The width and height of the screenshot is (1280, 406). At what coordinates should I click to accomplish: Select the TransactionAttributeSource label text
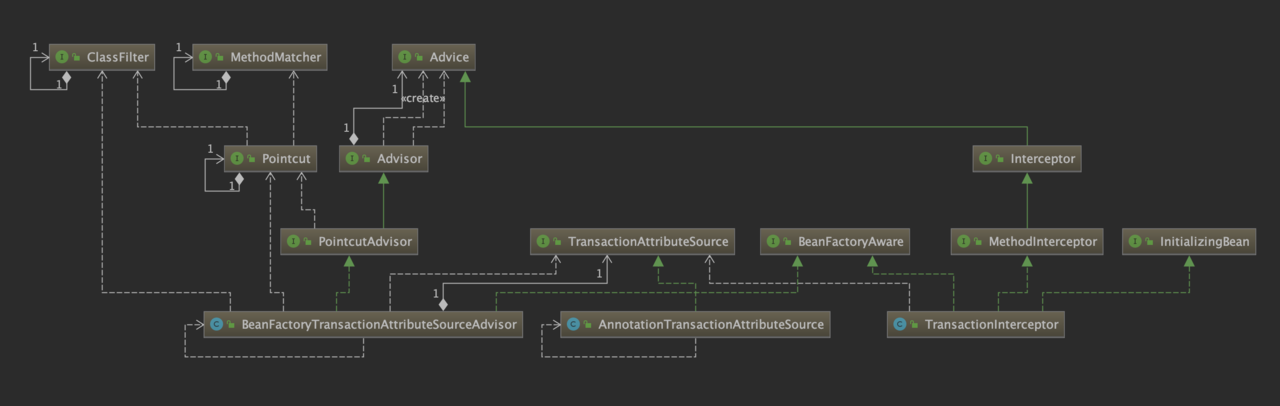649,241
